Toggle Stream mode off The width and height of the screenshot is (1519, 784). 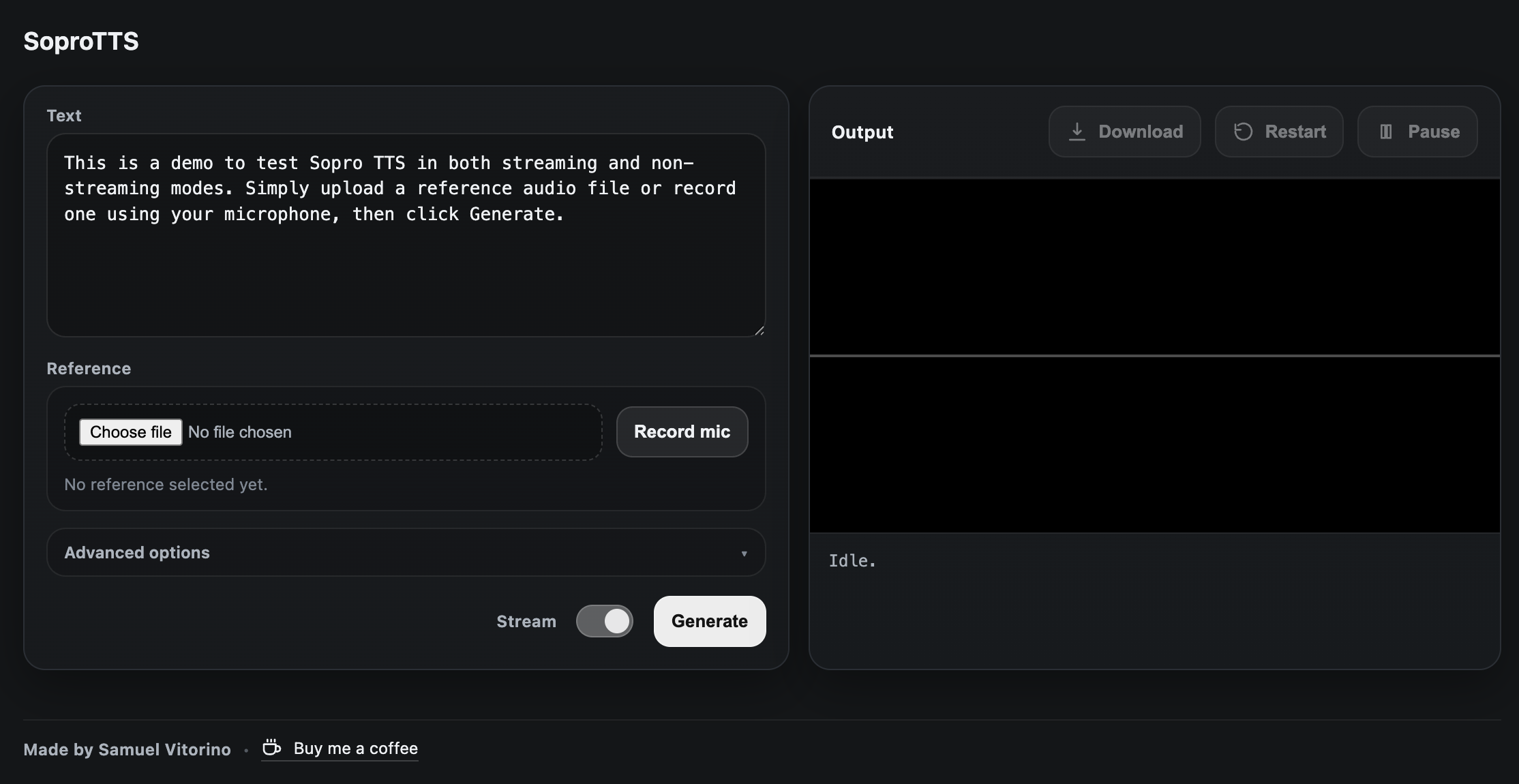(x=605, y=621)
